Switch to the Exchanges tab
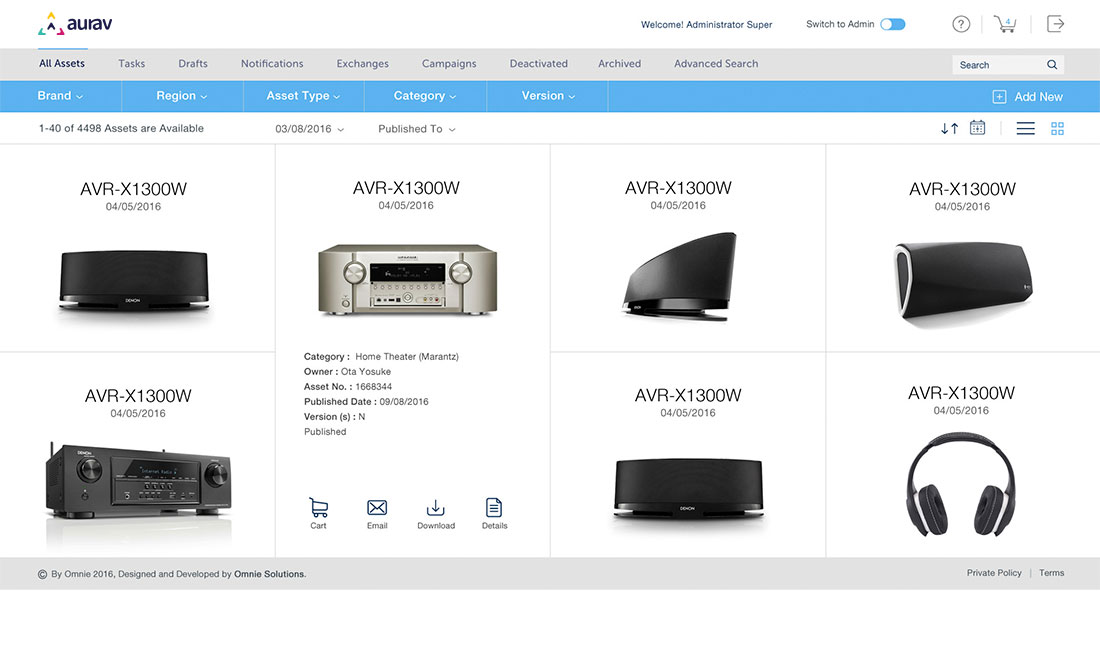This screenshot has width=1100, height=650. pyautogui.click(x=363, y=63)
